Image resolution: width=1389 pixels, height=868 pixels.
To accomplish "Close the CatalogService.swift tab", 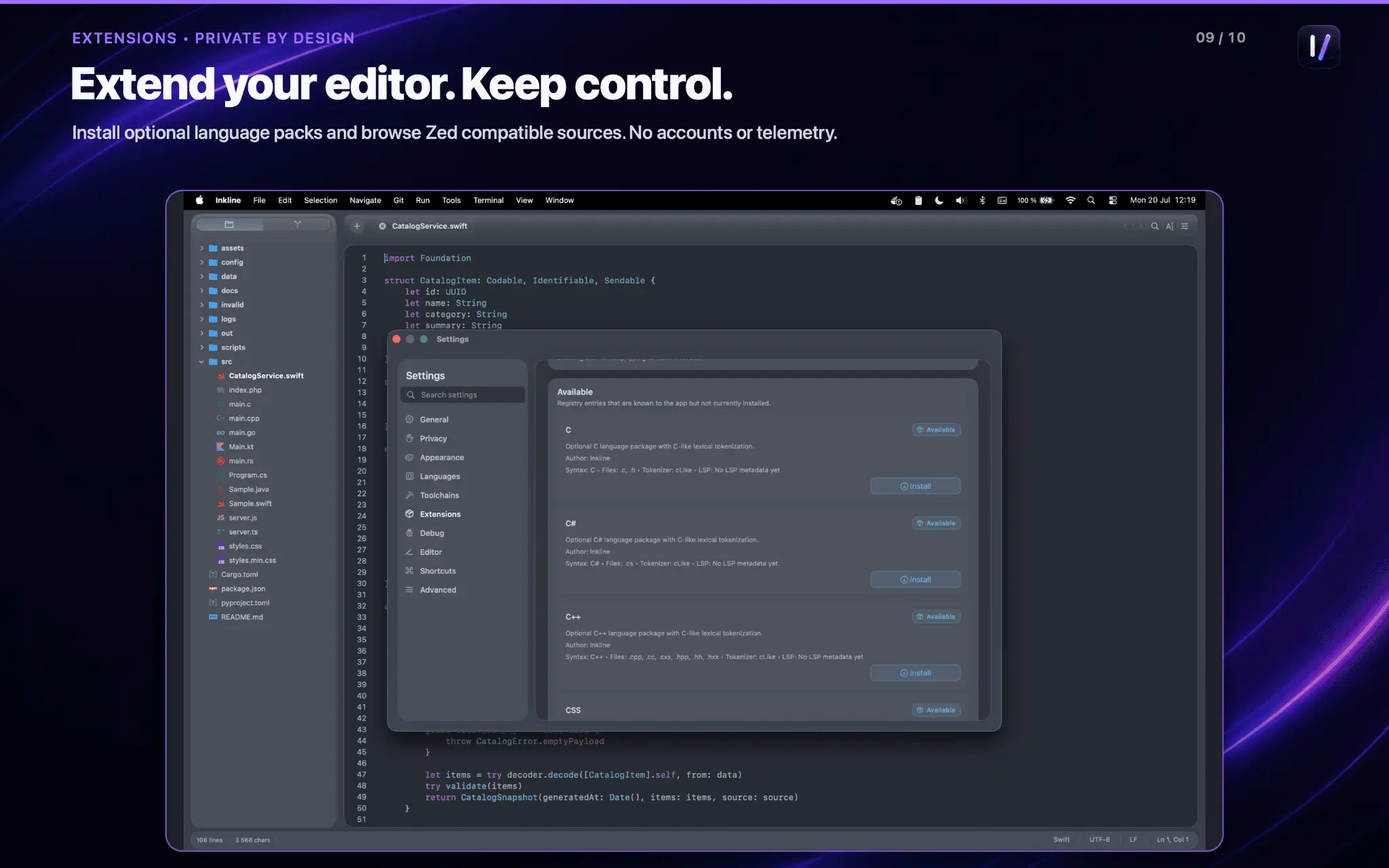I will 383,226.
